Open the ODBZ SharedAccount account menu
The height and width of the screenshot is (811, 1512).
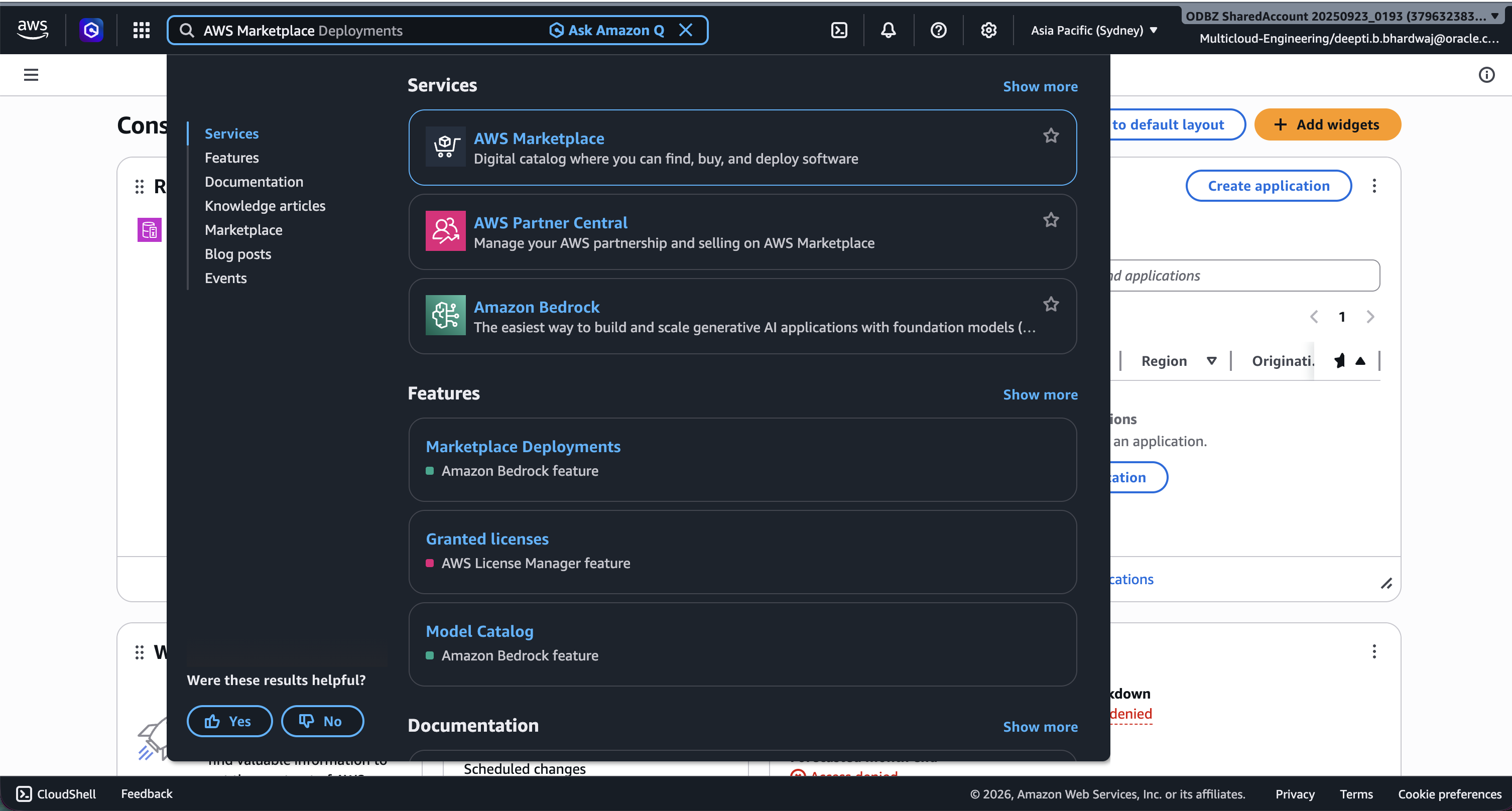point(1342,17)
